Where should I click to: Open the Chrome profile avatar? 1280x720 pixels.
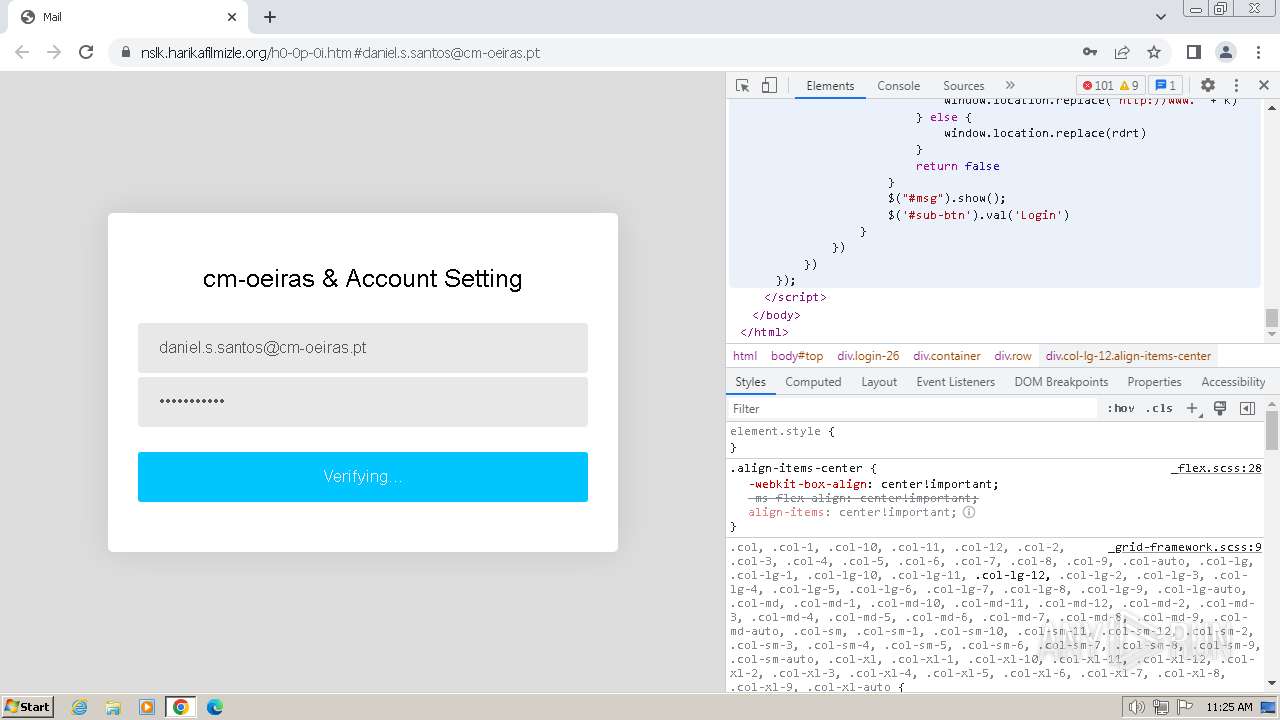1225,52
